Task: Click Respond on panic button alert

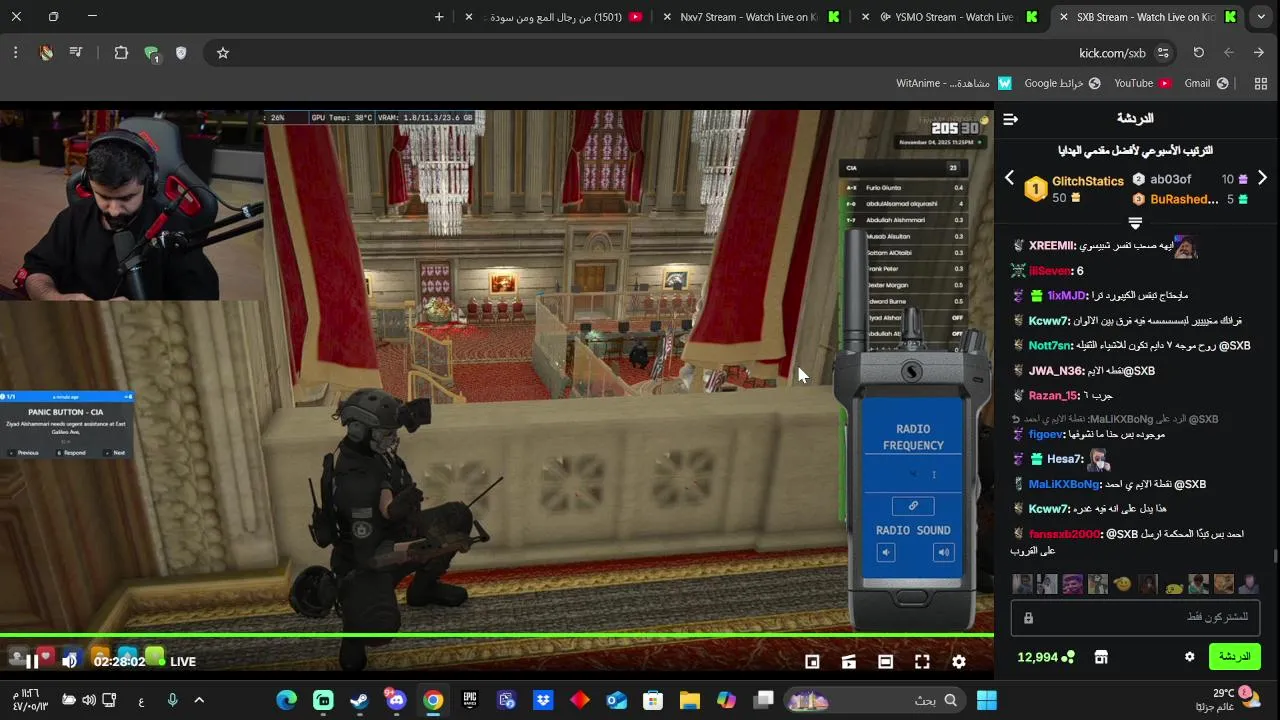Action: [x=72, y=453]
